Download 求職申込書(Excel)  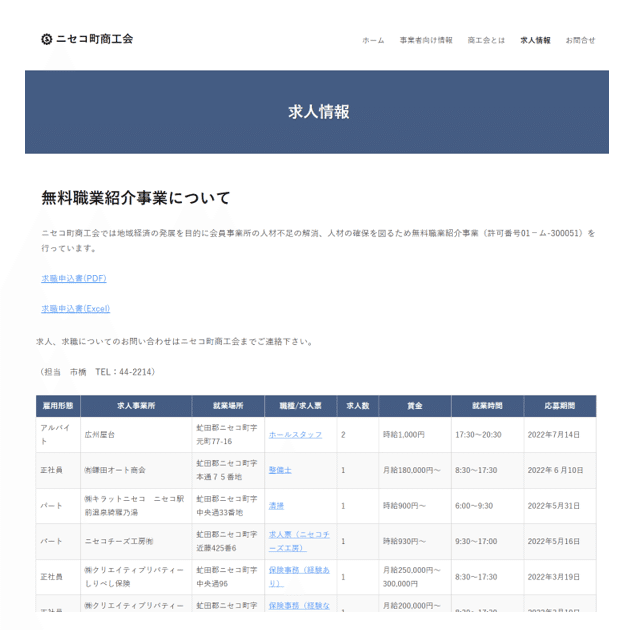coord(76,308)
